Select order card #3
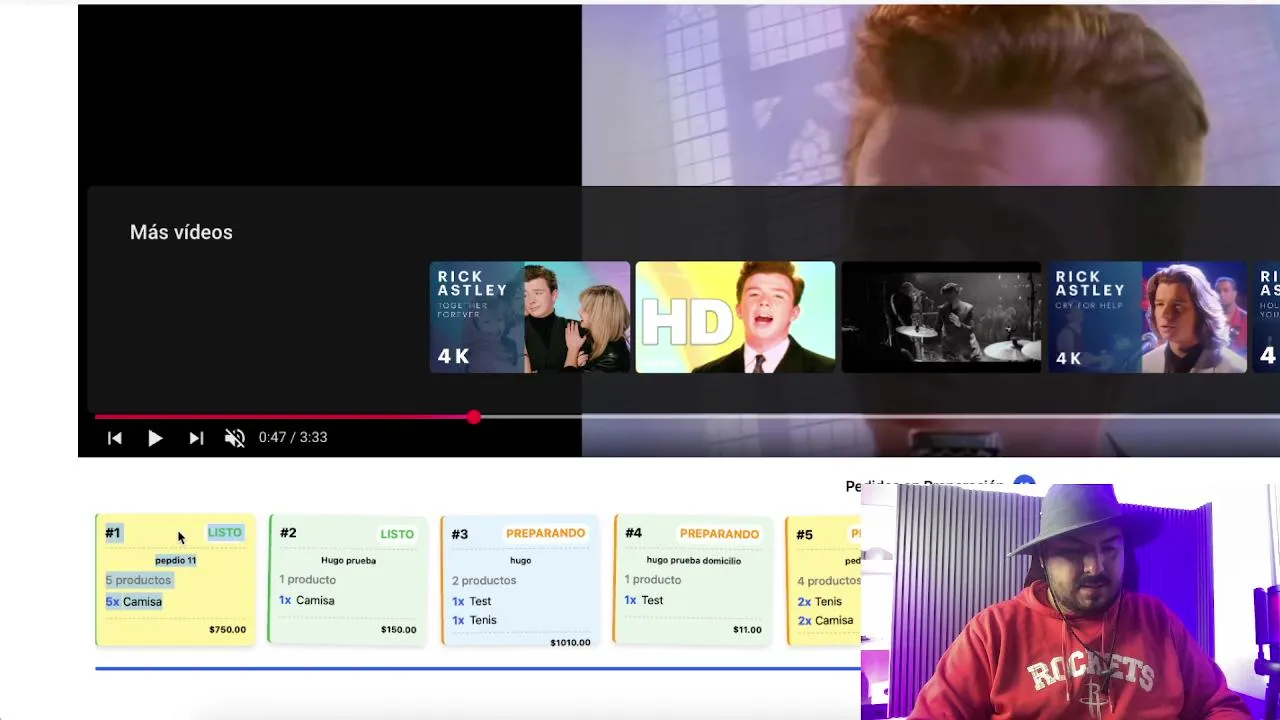 (x=520, y=582)
